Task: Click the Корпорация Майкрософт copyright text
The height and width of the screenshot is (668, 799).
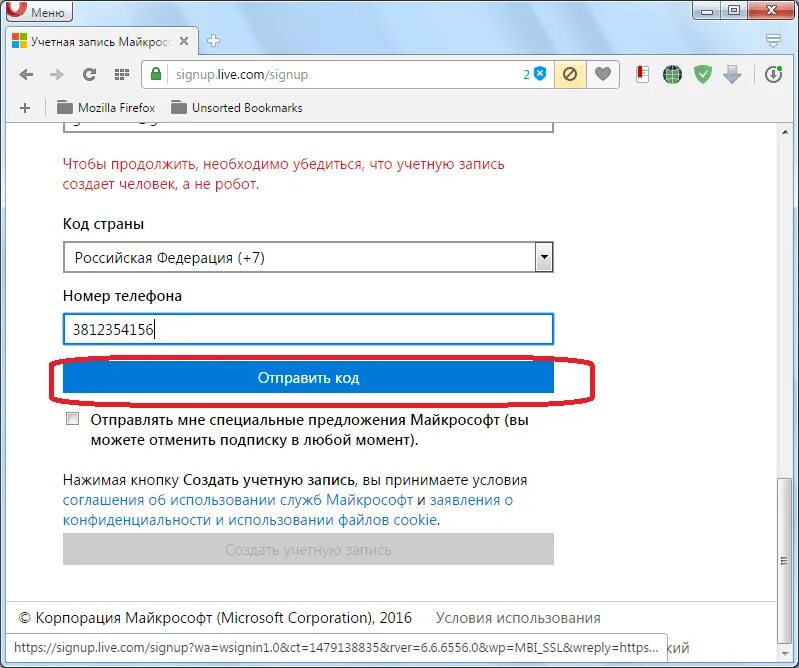Action: [x=215, y=618]
